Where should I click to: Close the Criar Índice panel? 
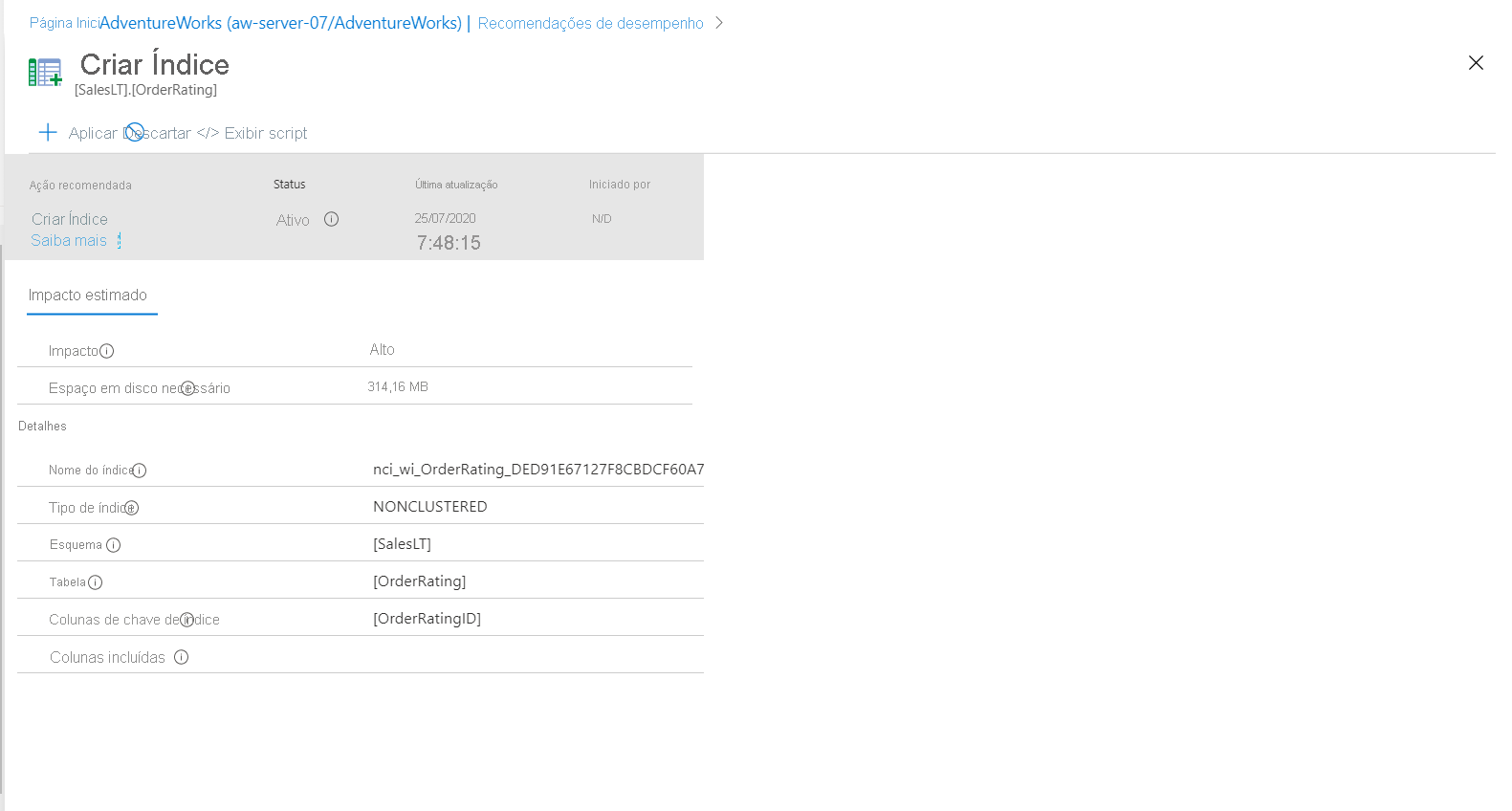[1476, 62]
